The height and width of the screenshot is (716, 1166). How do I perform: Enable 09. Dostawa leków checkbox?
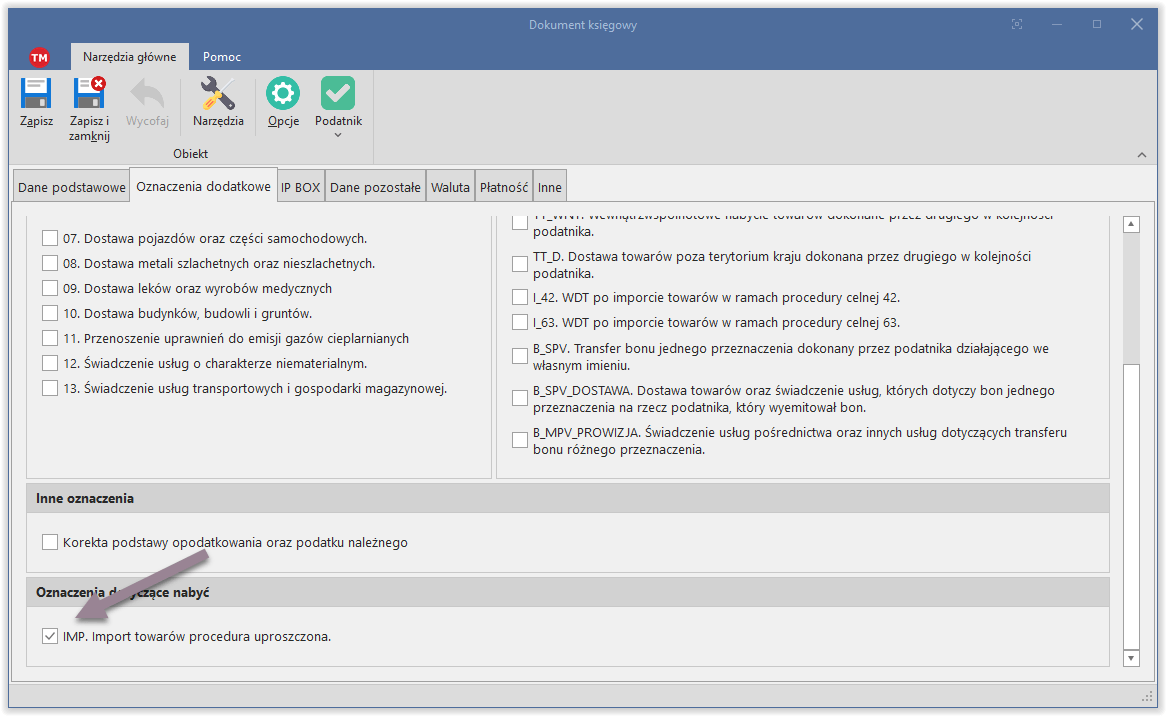[50, 289]
